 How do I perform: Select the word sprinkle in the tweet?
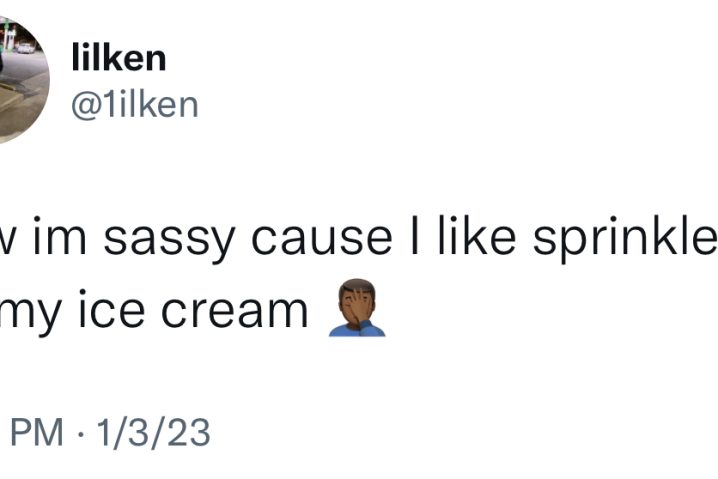click(x=626, y=240)
